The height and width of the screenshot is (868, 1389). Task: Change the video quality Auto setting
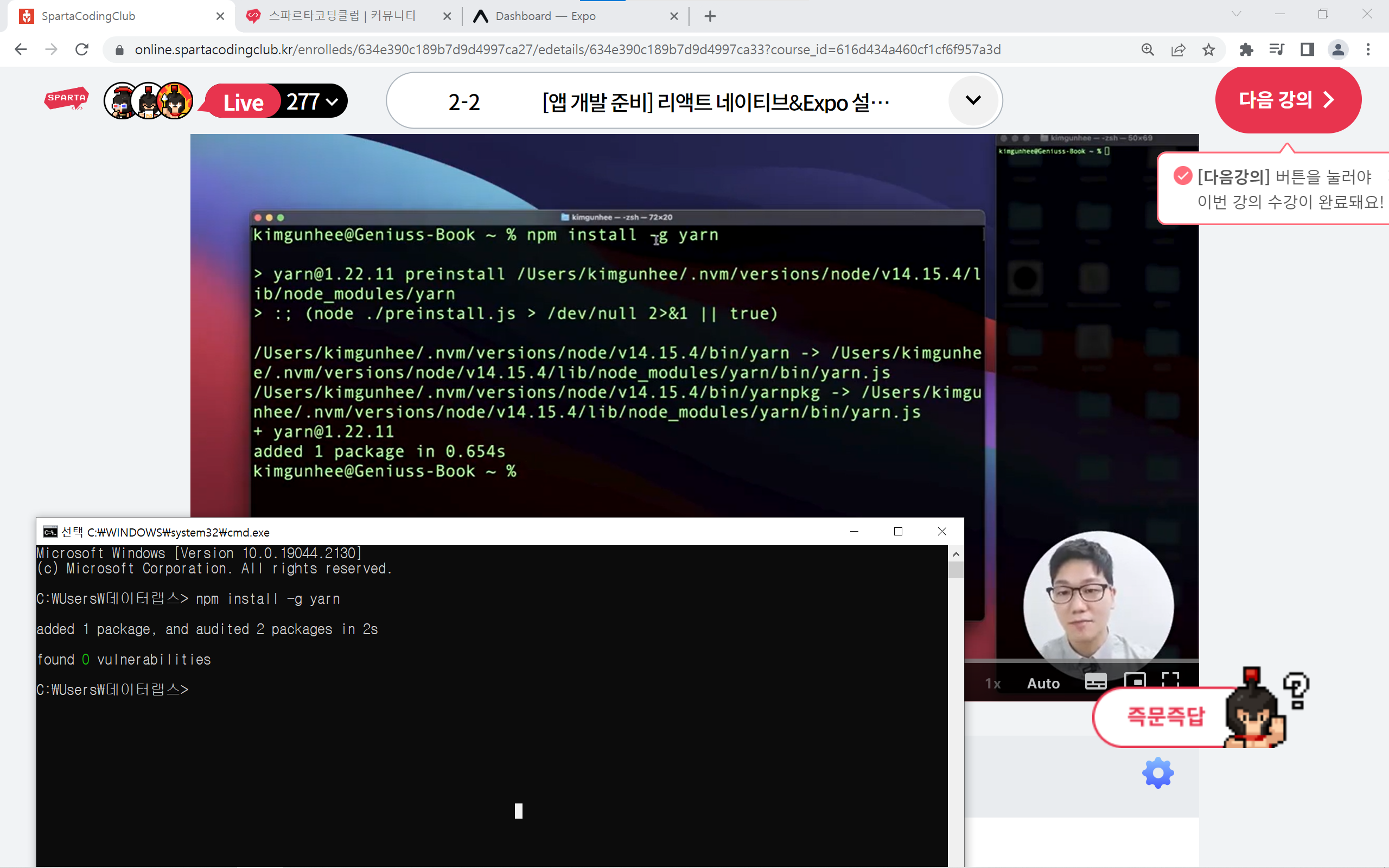click(x=1043, y=683)
